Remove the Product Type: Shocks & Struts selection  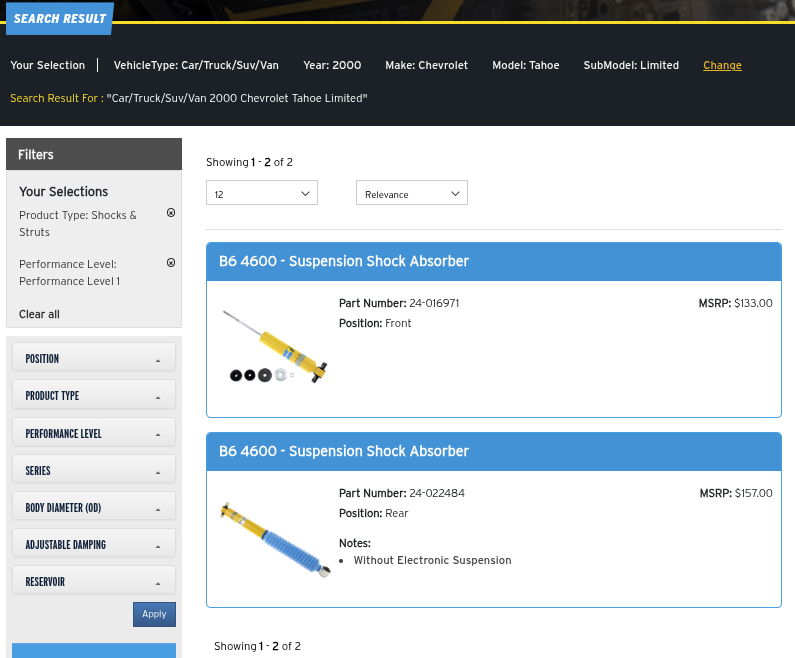(x=171, y=213)
